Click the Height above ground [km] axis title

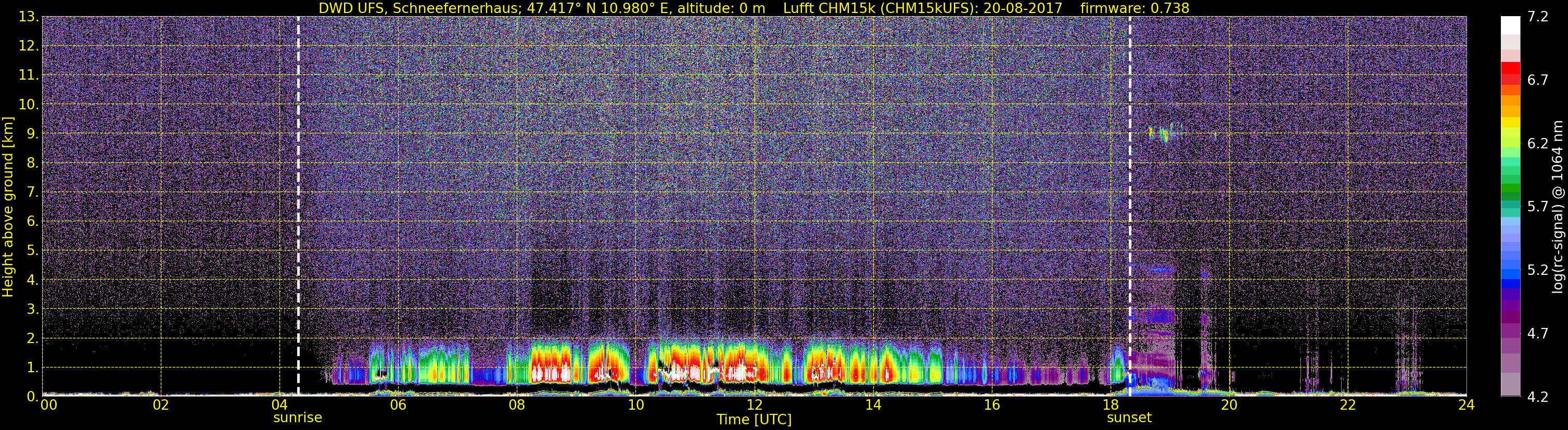8,207
